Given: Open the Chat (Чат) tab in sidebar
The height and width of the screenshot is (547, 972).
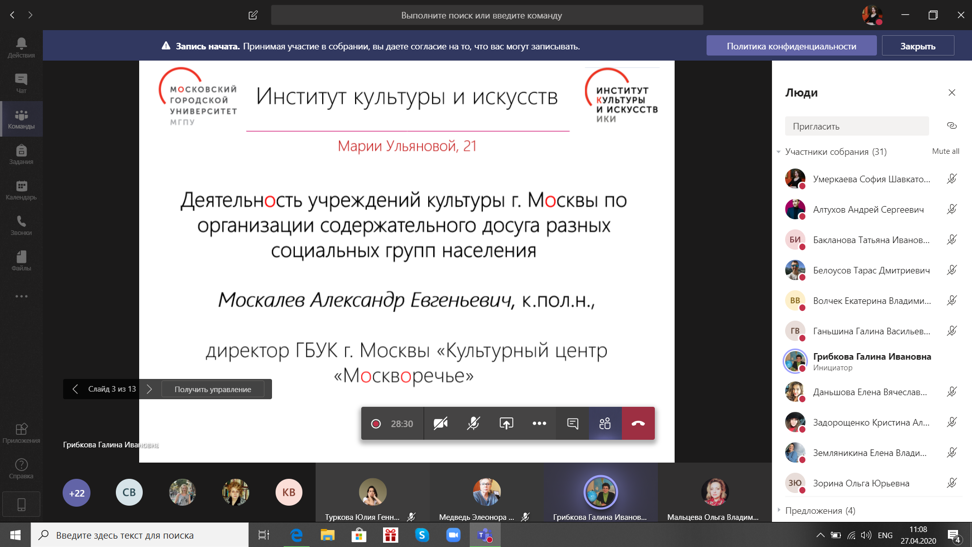Looking at the screenshot, I should tap(21, 83).
